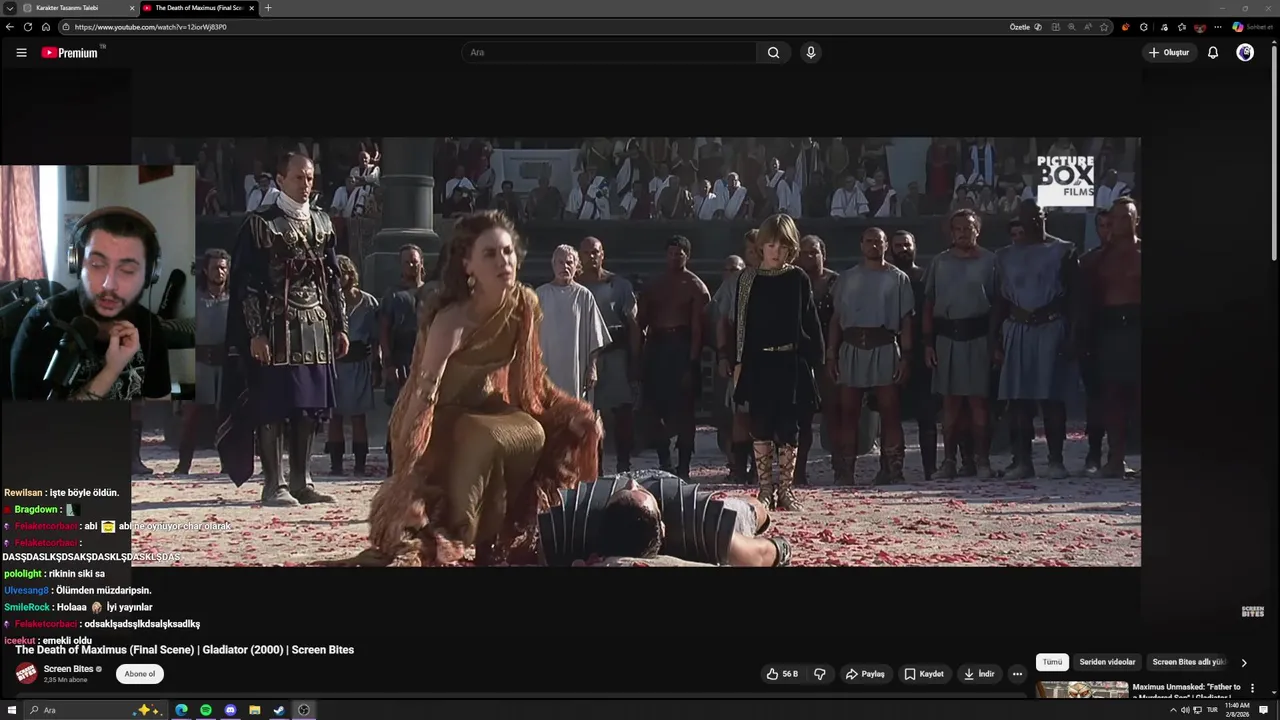Show more filter chips with right chevron
Screen dimensions: 1280x720
click(1244, 662)
